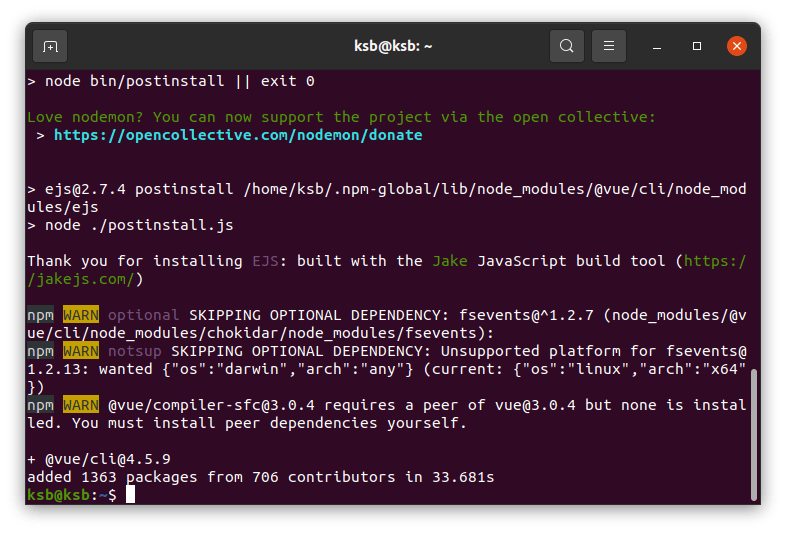Click the '+ @vue/cli@4.5.9' line
786x533 pixels.
(x=99, y=459)
